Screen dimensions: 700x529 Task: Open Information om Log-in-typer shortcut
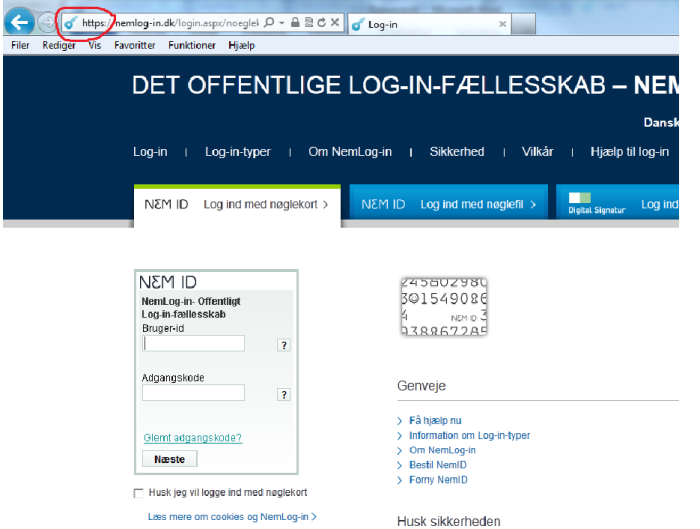[469, 435]
